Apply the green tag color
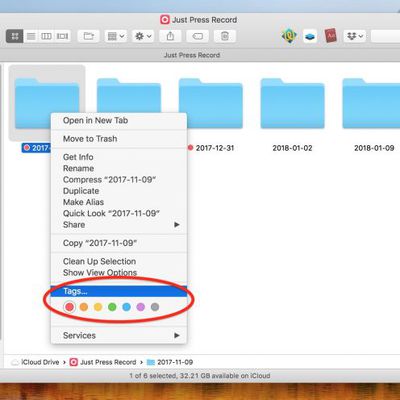 pos(112,307)
